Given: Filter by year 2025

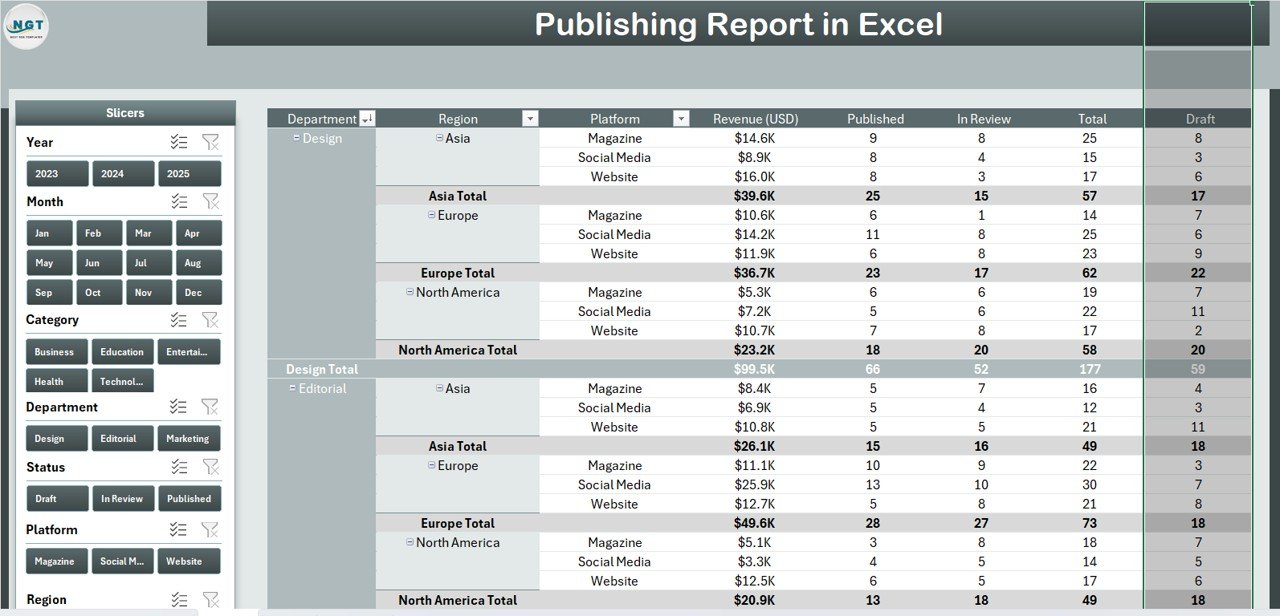Looking at the screenshot, I should (x=189, y=174).
